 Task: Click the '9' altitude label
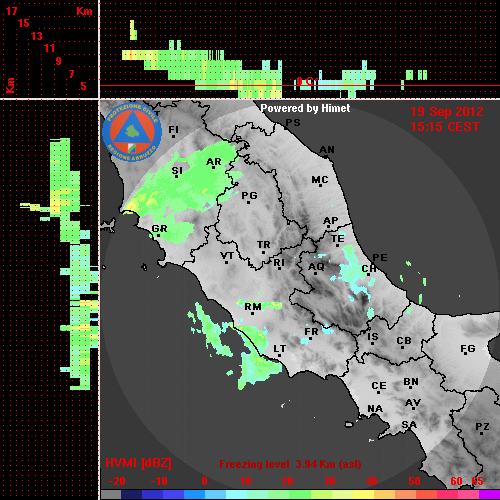point(59,61)
